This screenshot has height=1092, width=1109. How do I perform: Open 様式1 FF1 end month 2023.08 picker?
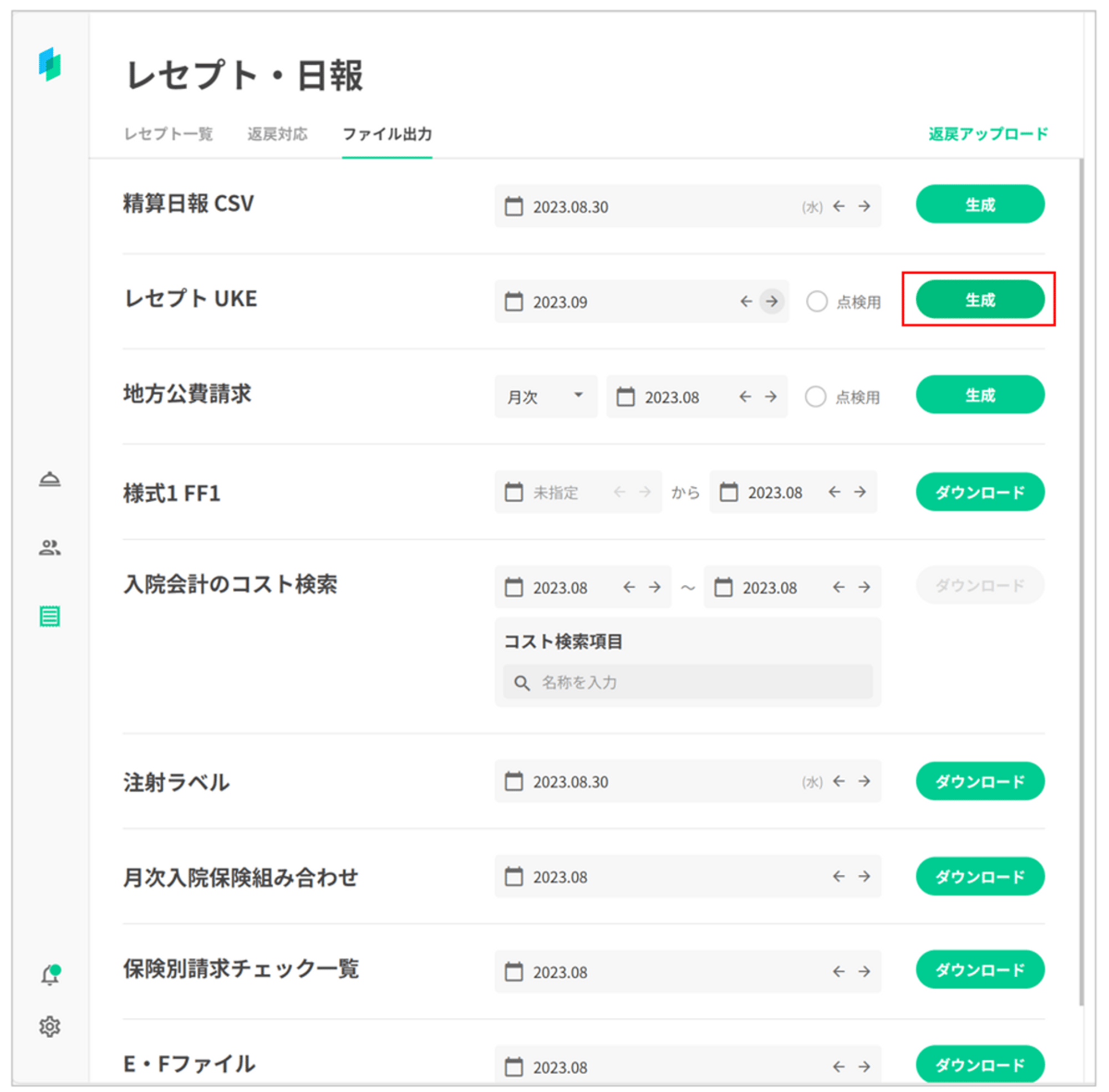click(774, 492)
